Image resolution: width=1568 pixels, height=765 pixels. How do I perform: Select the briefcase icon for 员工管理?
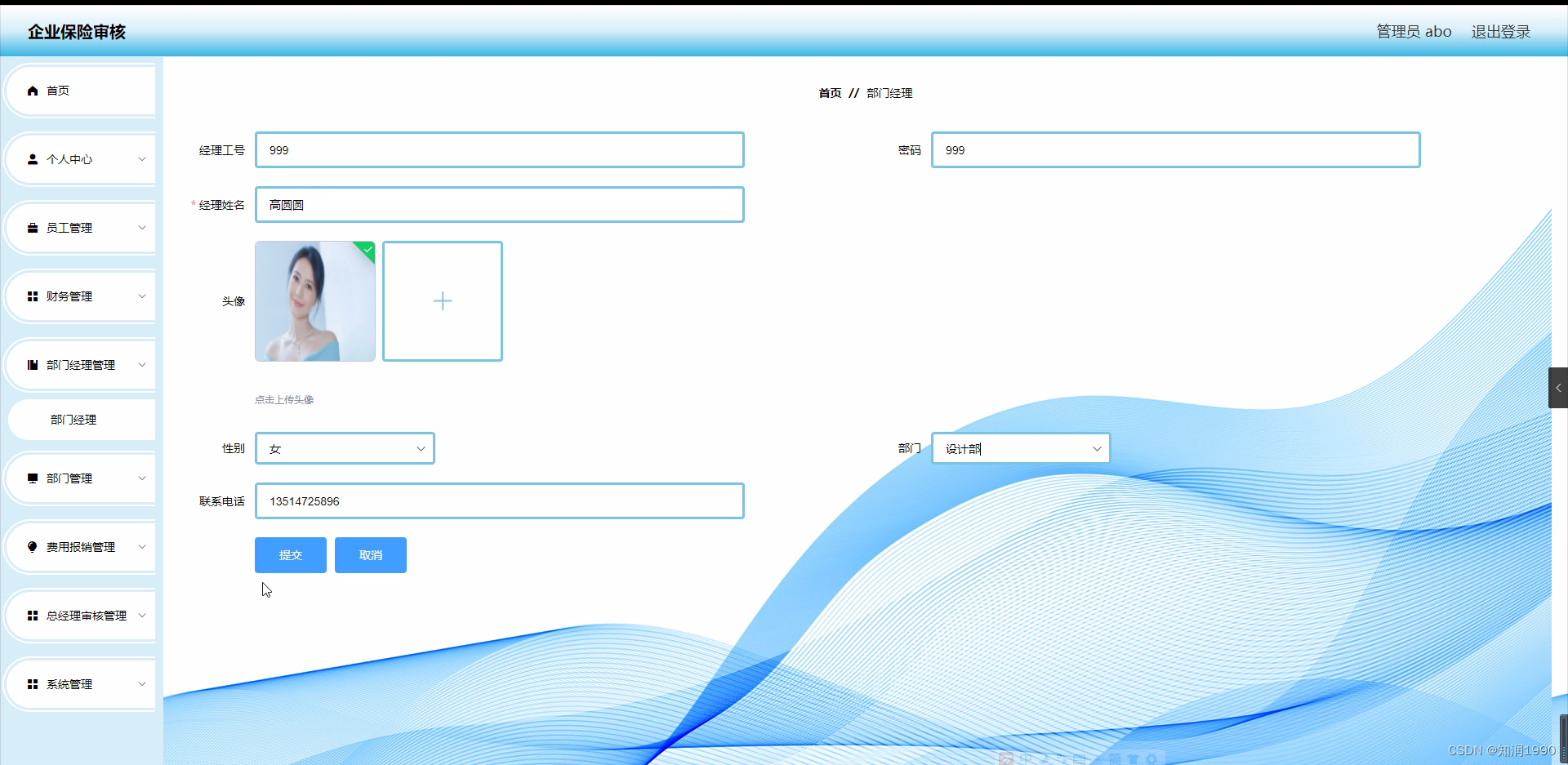pos(33,228)
